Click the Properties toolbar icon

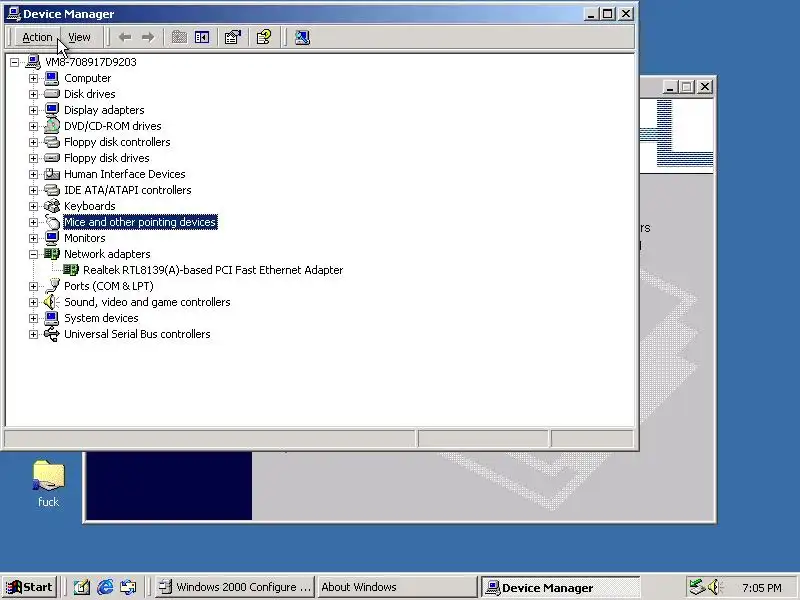click(233, 37)
